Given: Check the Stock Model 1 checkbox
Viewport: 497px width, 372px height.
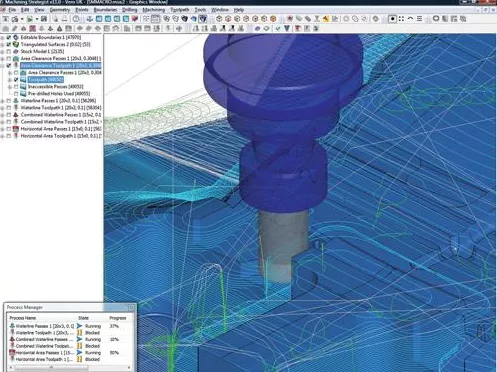Looking at the screenshot, I should click(x=9, y=51).
